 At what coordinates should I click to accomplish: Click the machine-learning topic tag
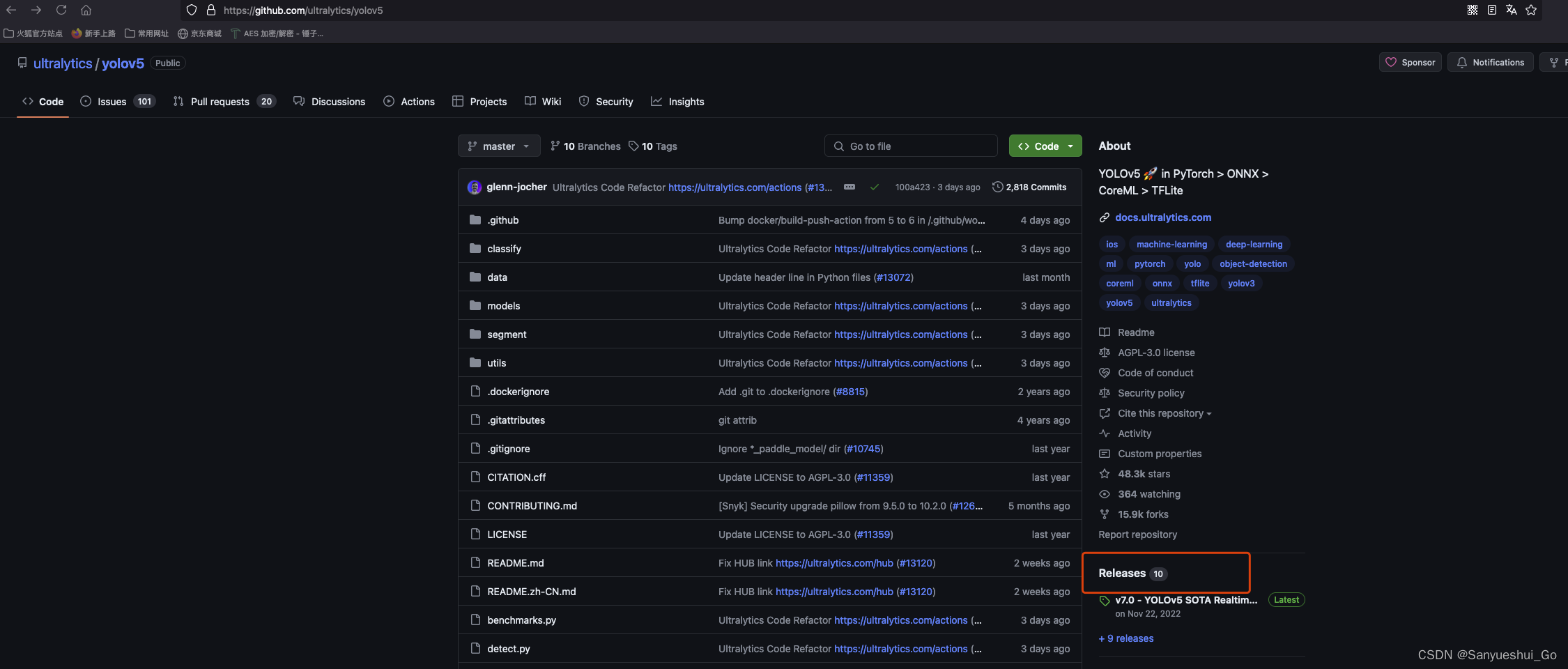point(1171,245)
